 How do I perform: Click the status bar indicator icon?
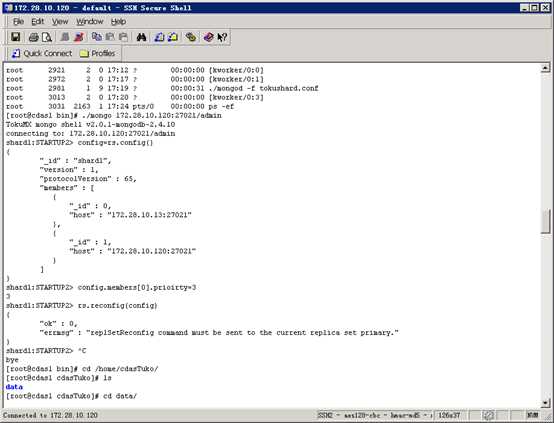[488, 415]
